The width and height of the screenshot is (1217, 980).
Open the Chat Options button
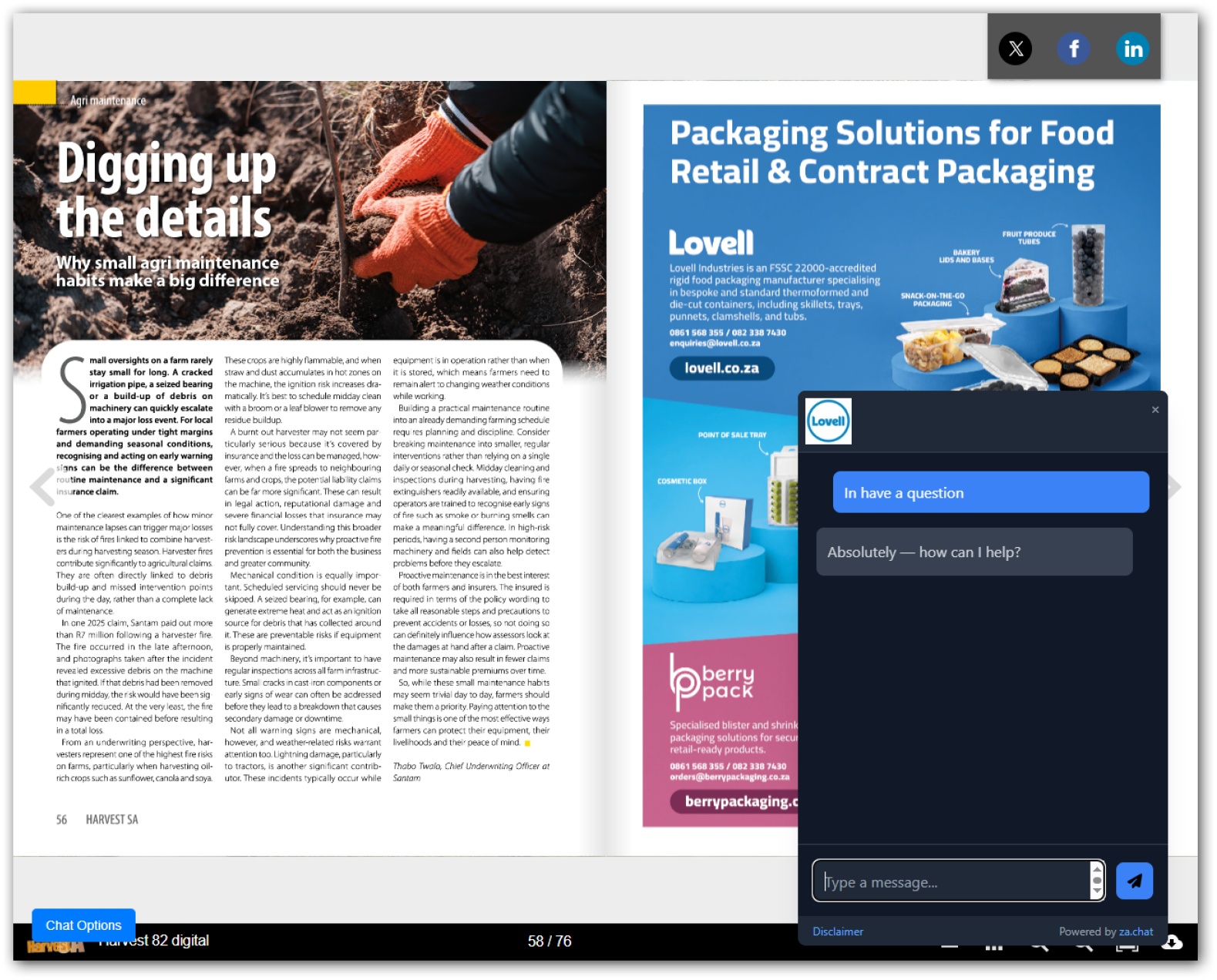(x=83, y=925)
